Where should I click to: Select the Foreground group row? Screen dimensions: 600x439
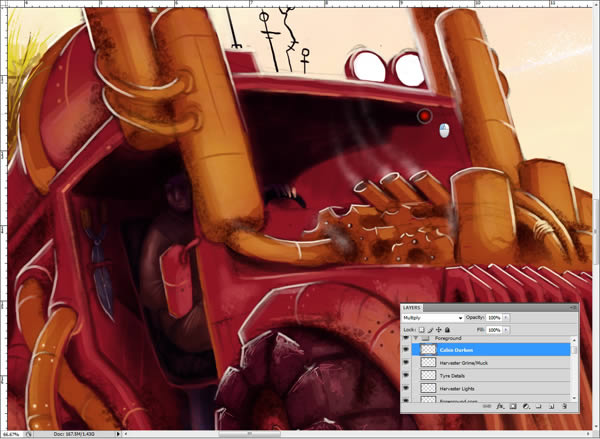click(491, 338)
